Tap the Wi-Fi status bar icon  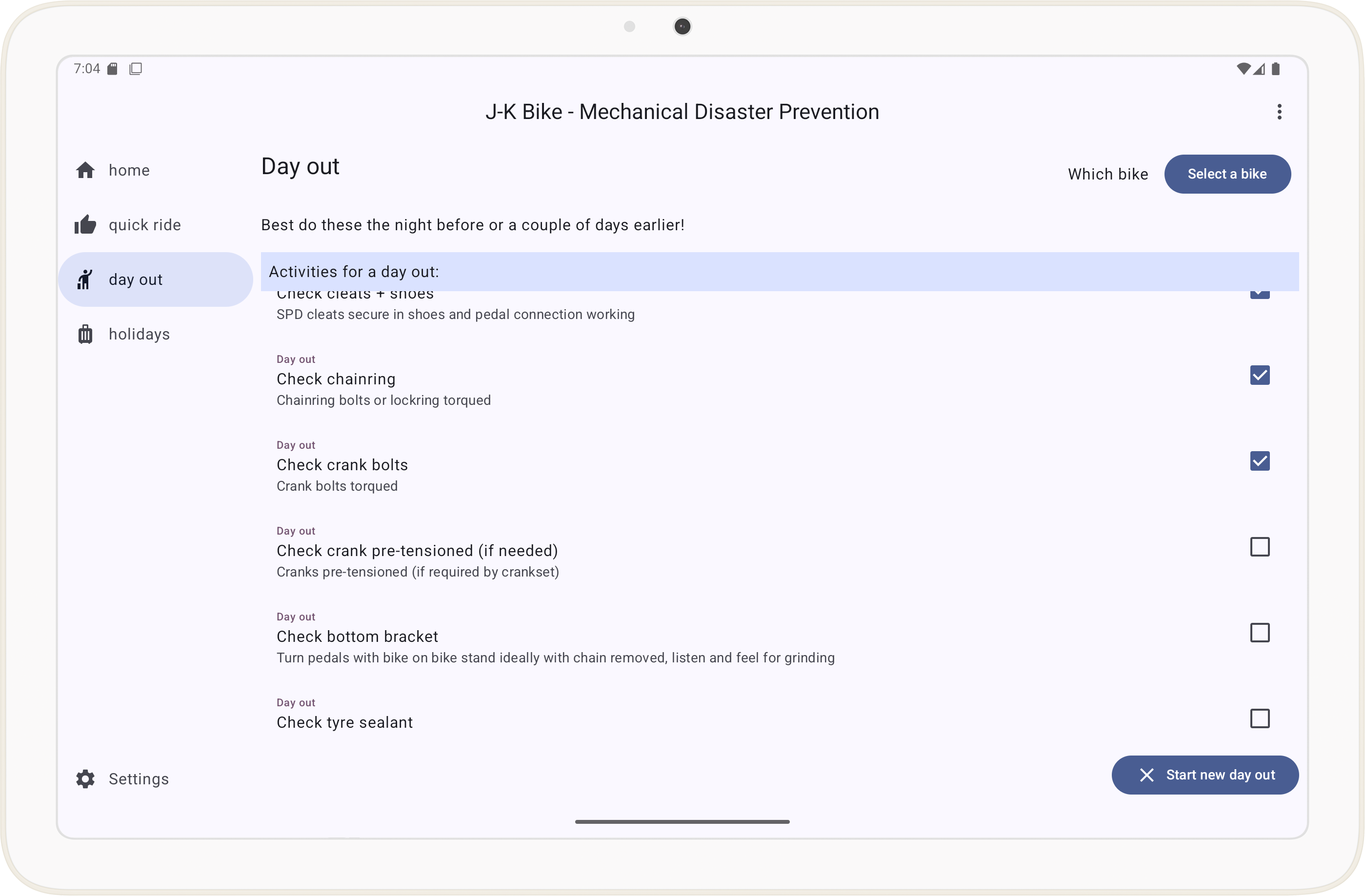[1242, 69]
